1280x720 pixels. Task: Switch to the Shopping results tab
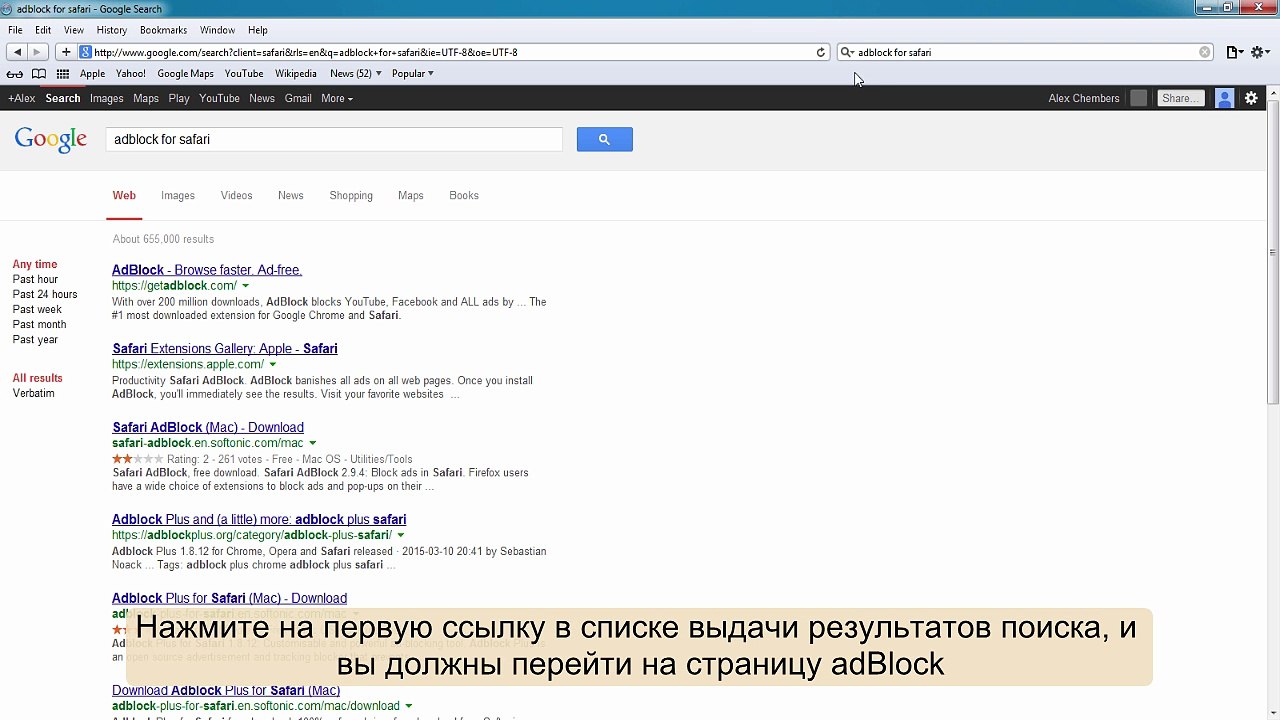(351, 195)
